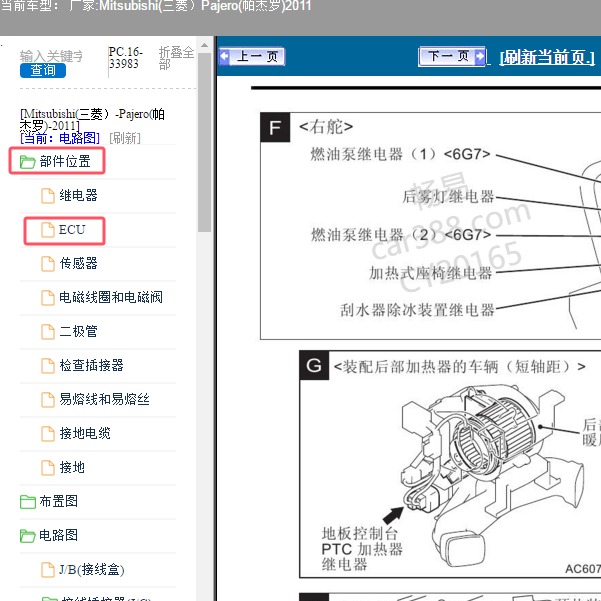Image resolution: width=601 pixels, height=601 pixels.
Task: Click the page icon beside 继电器
Action: pyautogui.click(x=48, y=195)
